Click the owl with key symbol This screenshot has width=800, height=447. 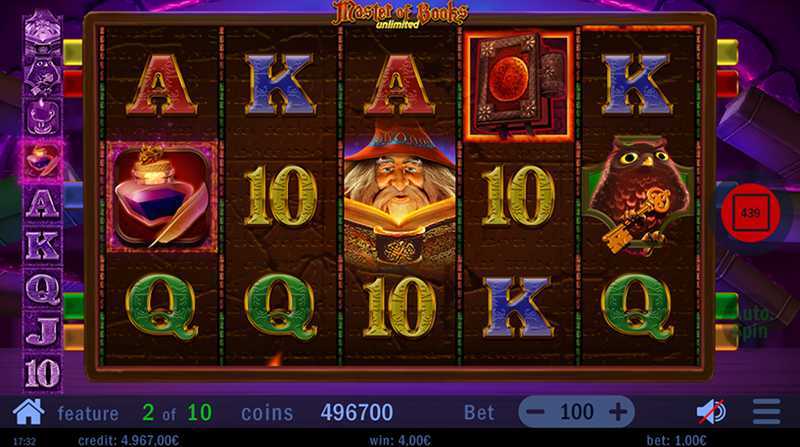tap(637, 195)
